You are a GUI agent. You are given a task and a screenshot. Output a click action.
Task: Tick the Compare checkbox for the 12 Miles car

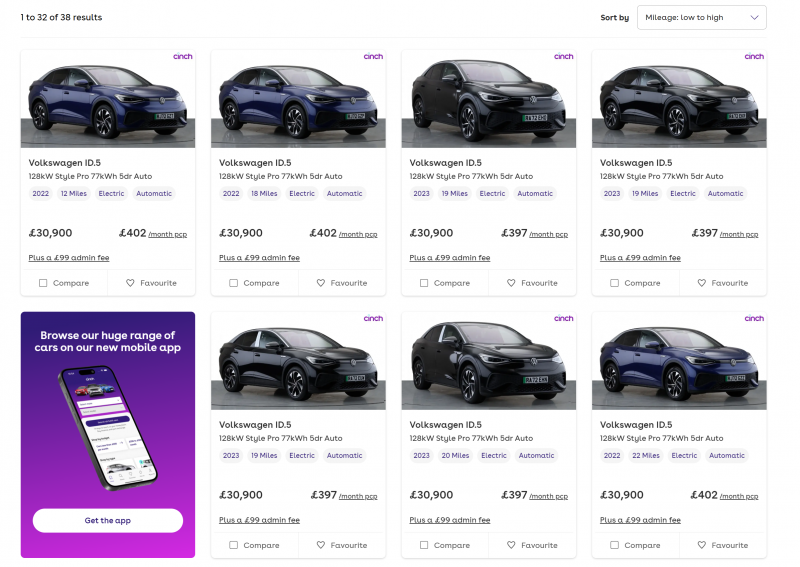click(43, 283)
